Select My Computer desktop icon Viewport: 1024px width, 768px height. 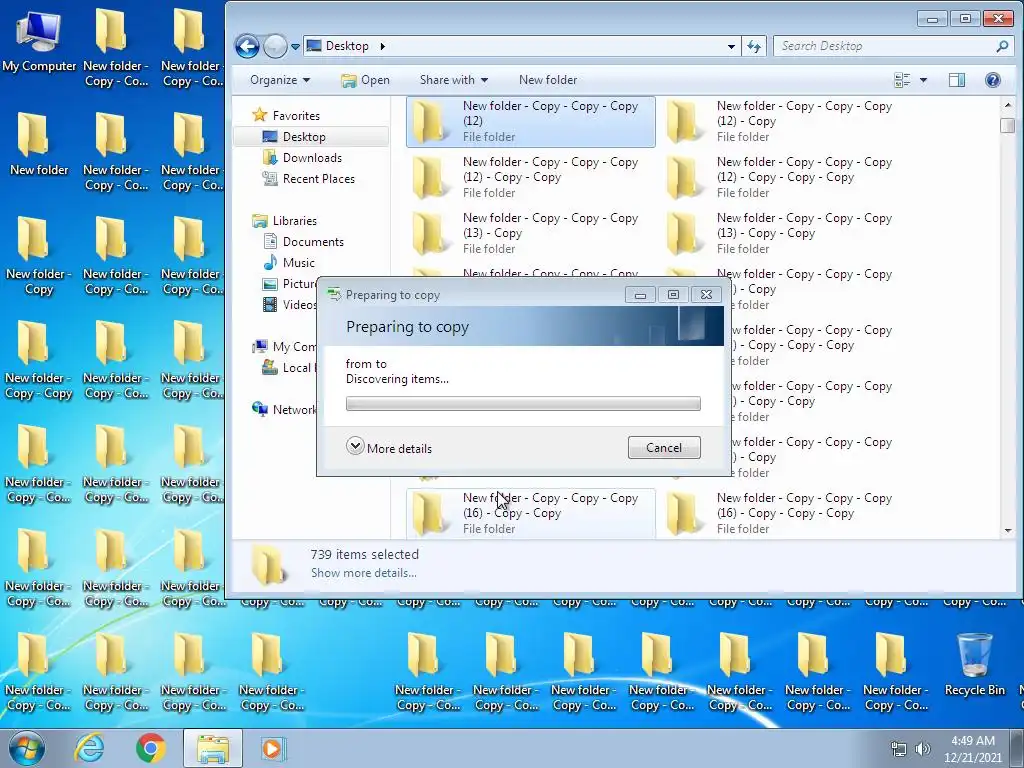tap(39, 42)
